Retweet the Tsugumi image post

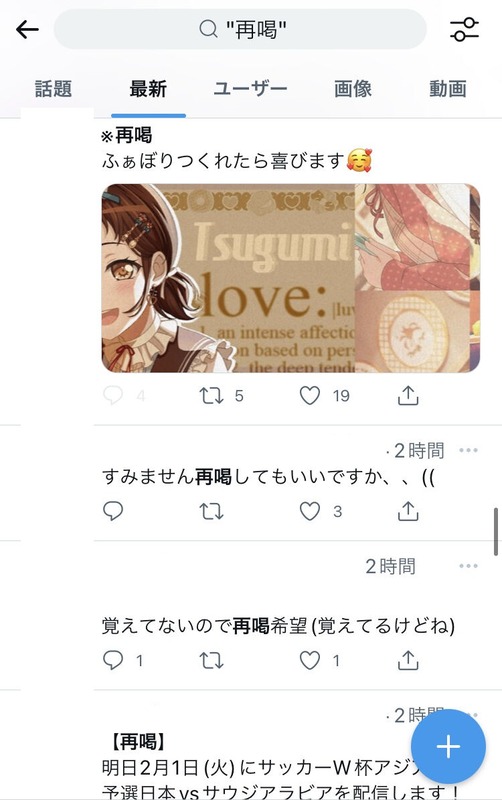tap(211, 395)
